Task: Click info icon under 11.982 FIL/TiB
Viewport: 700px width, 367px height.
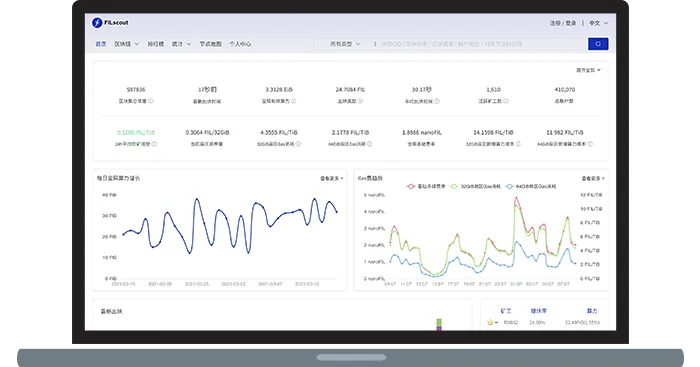Action: [590, 144]
